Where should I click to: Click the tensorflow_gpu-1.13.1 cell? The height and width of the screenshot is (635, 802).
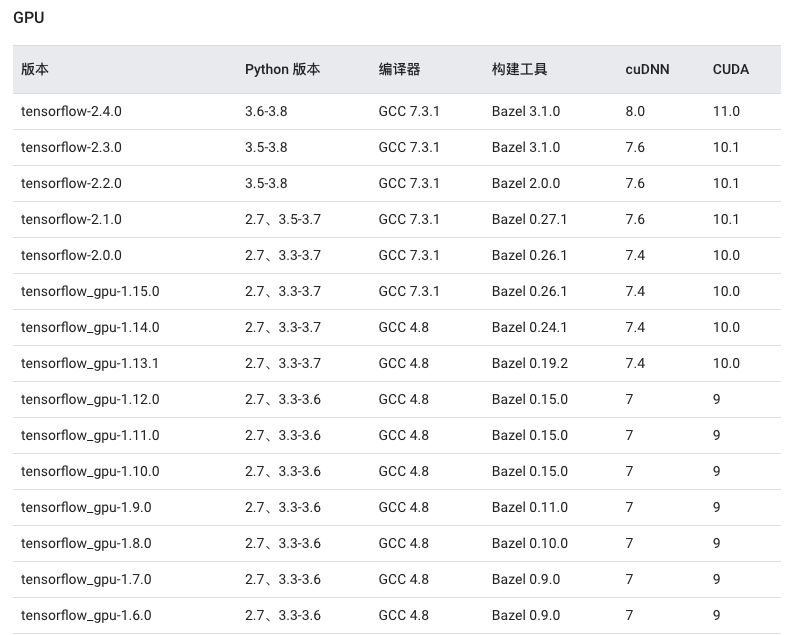tap(90, 363)
